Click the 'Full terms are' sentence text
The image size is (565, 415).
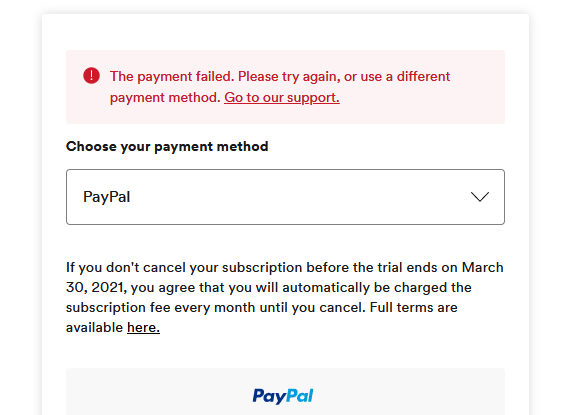click(x=414, y=308)
